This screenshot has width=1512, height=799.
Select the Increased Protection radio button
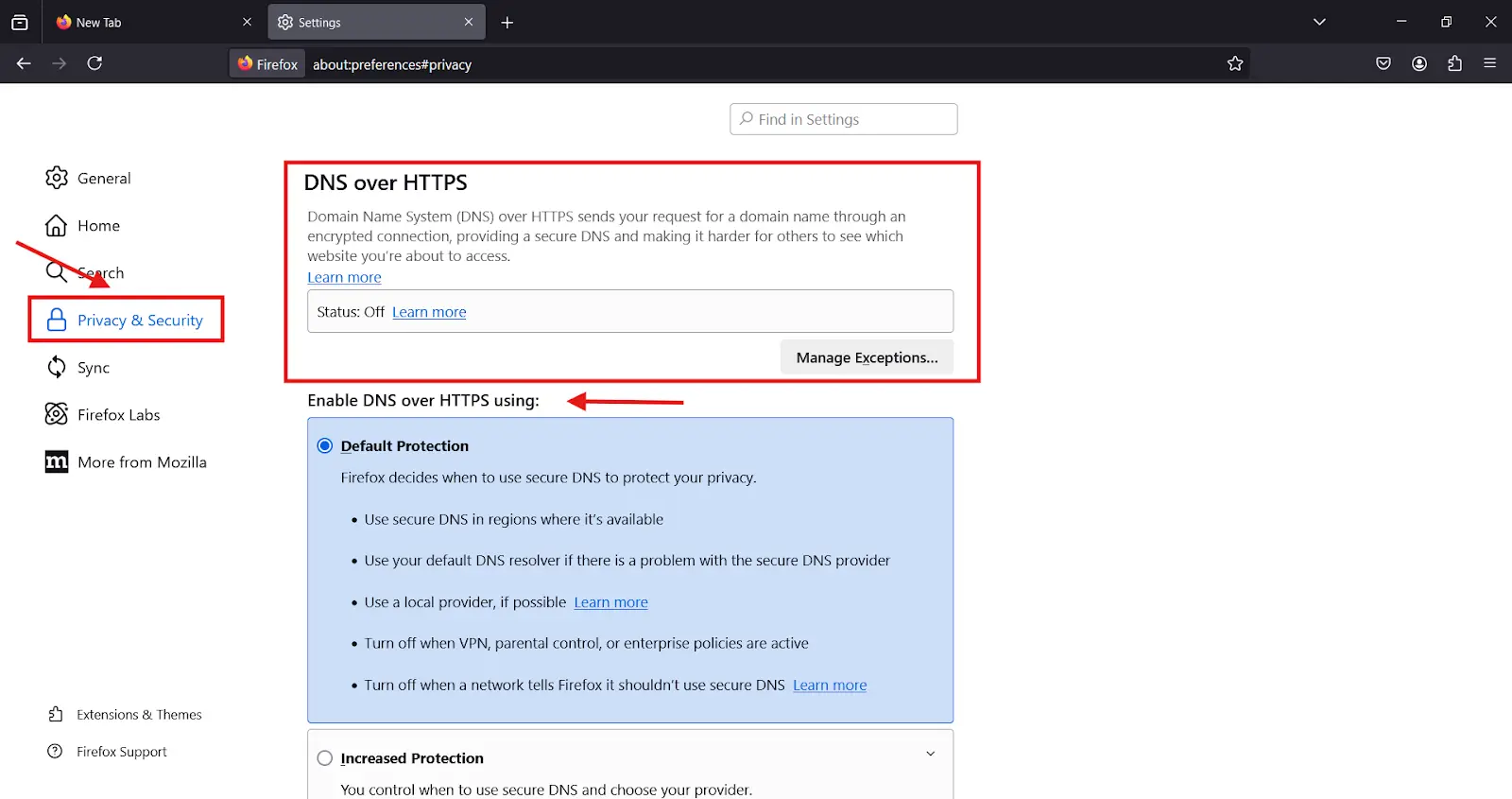[x=325, y=758]
